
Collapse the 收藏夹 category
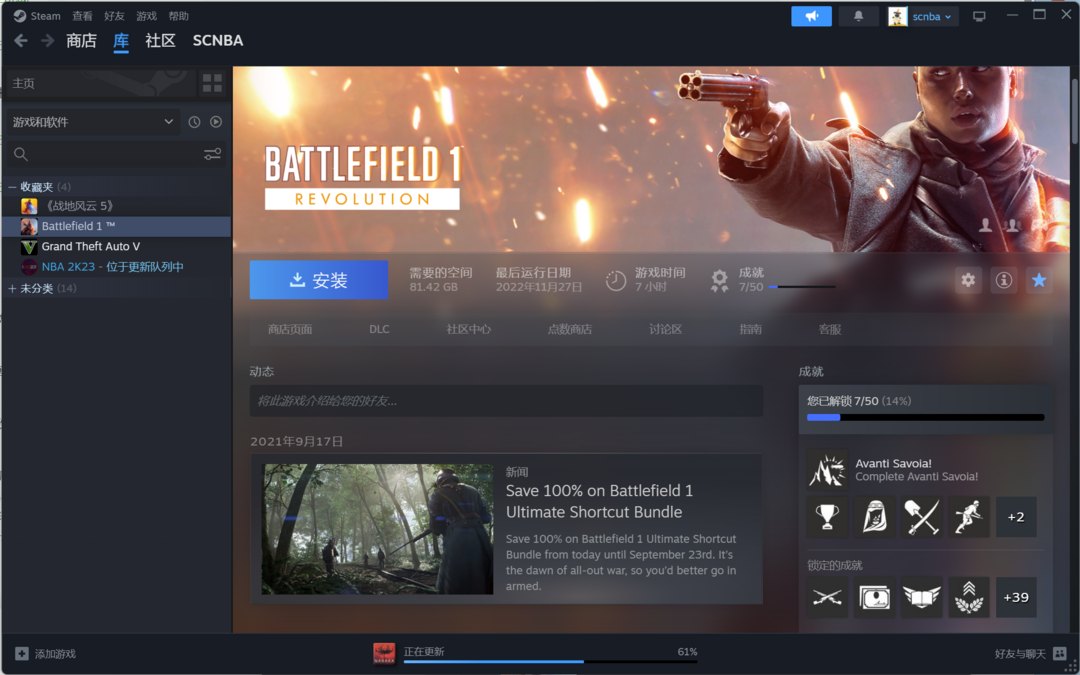pyautogui.click(x=12, y=187)
